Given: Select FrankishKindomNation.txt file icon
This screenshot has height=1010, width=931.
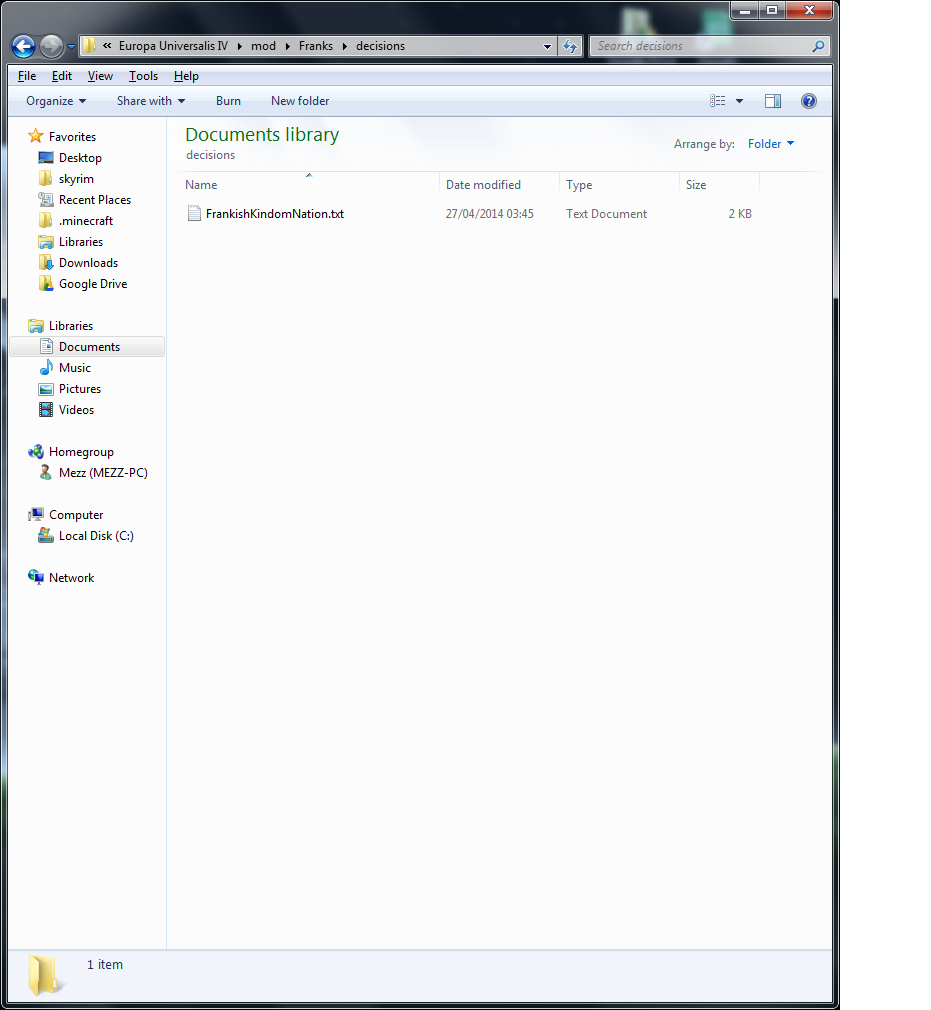Looking at the screenshot, I should tap(194, 213).
